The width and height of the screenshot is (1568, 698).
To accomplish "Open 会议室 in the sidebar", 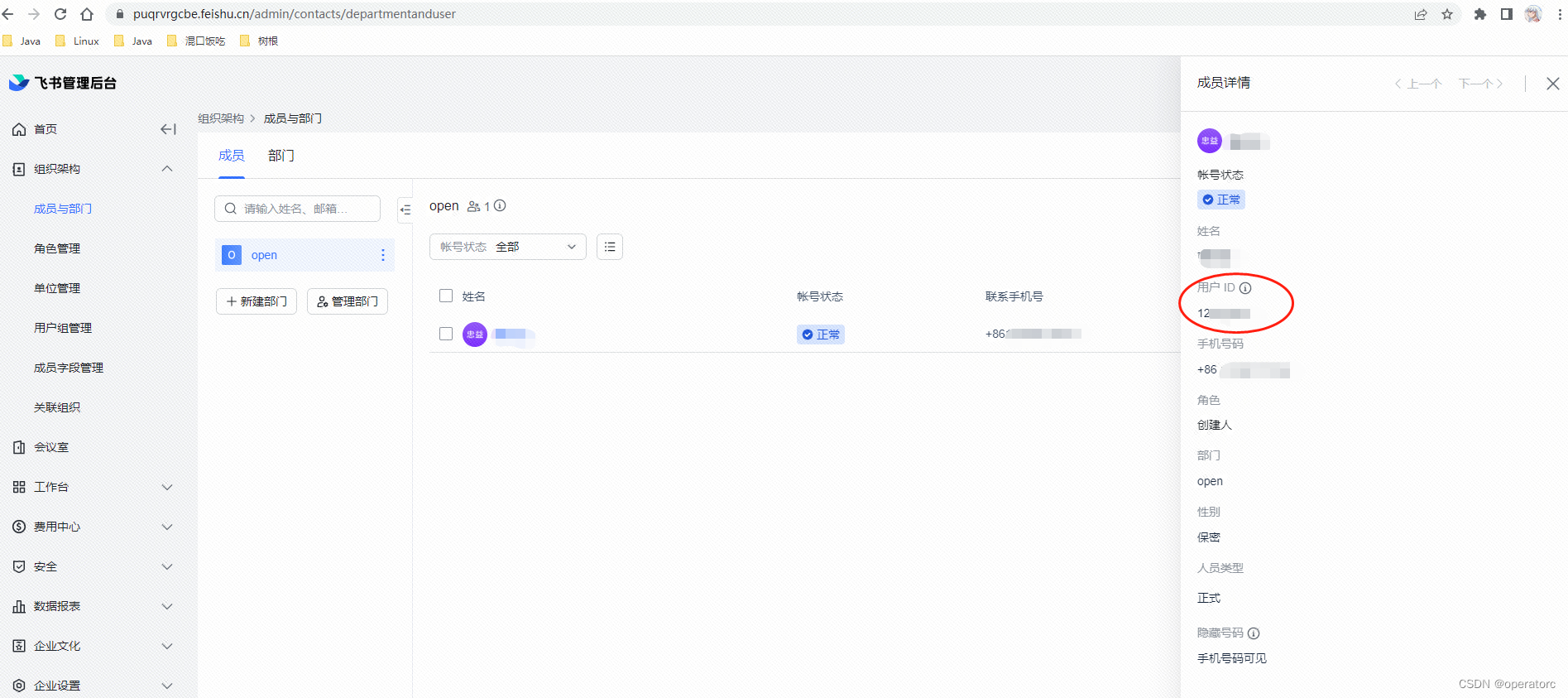I will [x=51, y=447].
